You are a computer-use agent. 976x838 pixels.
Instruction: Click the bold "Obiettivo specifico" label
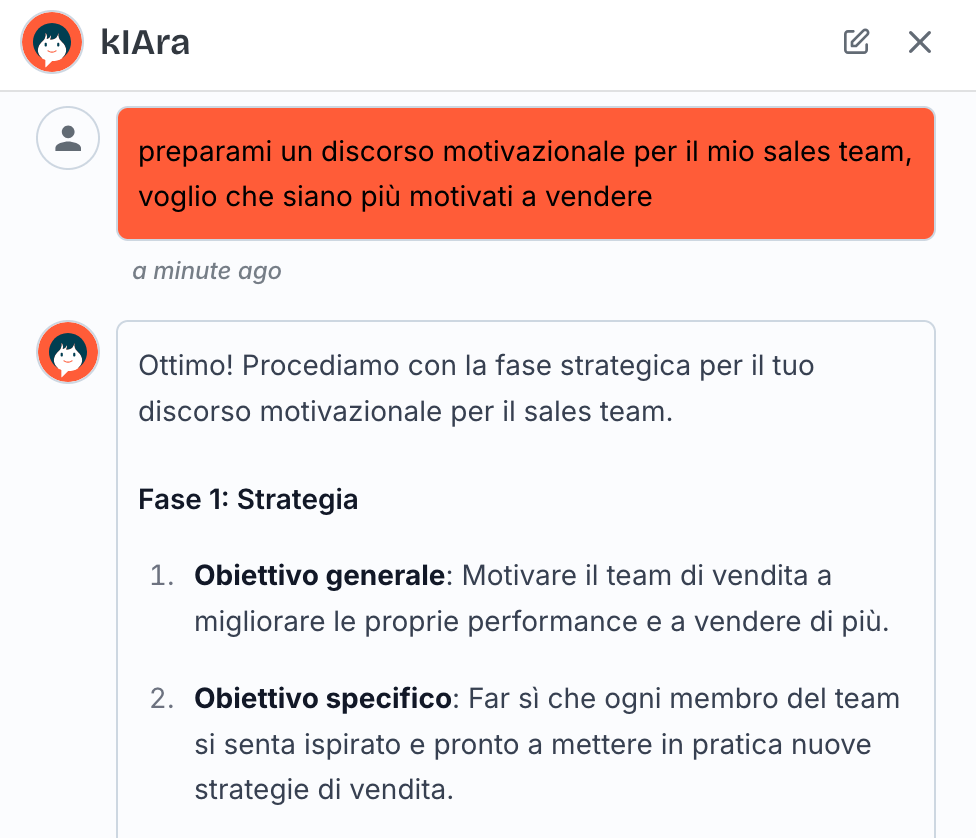[322, 698]
